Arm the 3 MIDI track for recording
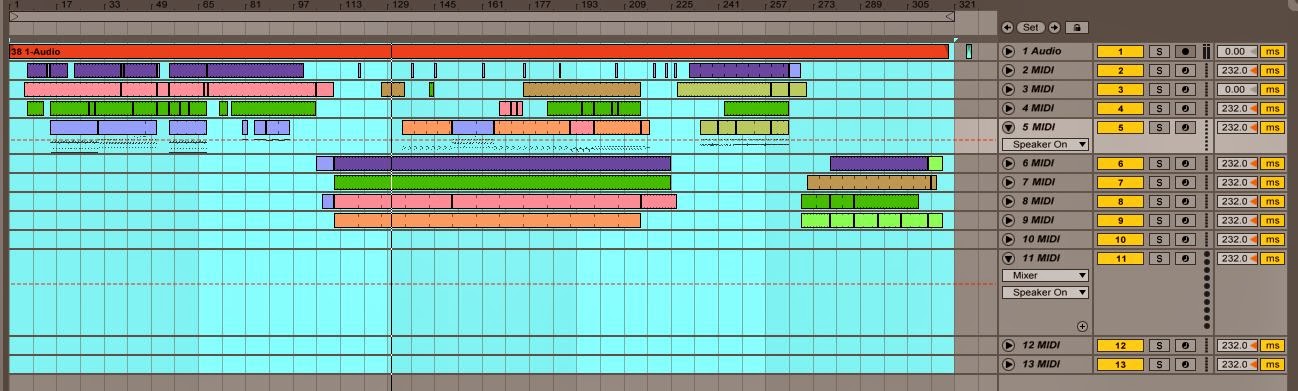 tap(1186, 89)
